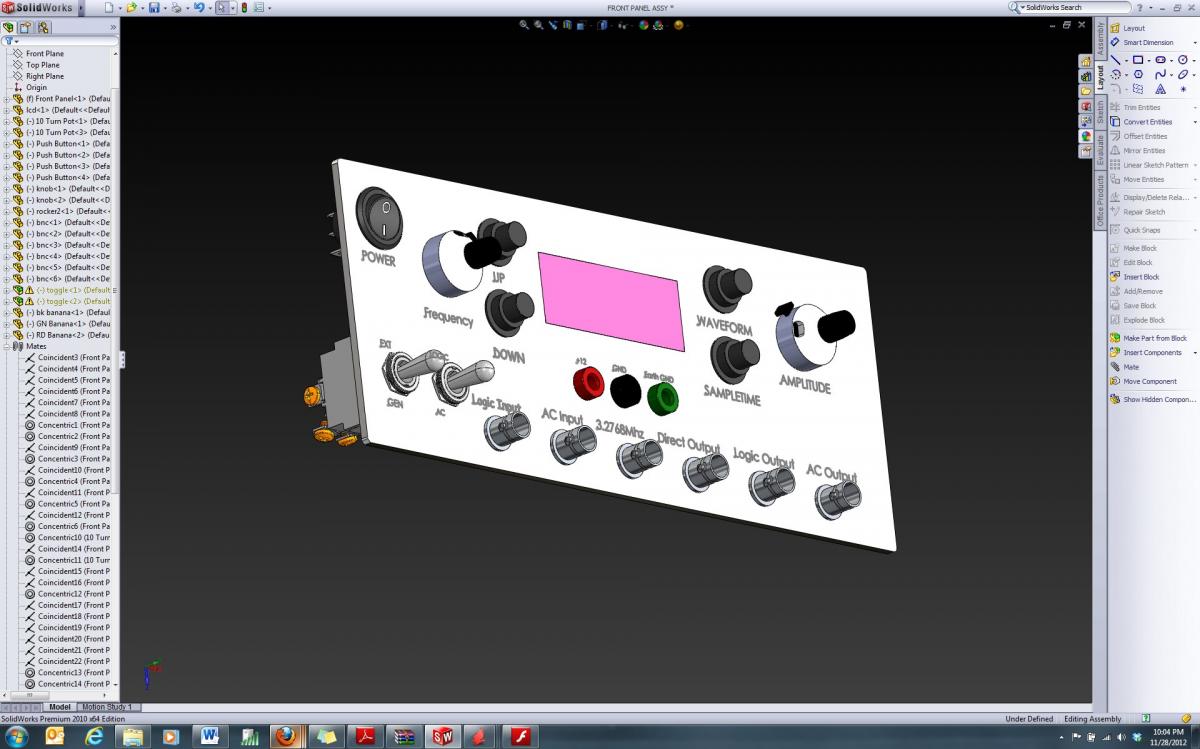Open the Evaluate vertical tab
1200x749 pixels.
click(1100, 150)
